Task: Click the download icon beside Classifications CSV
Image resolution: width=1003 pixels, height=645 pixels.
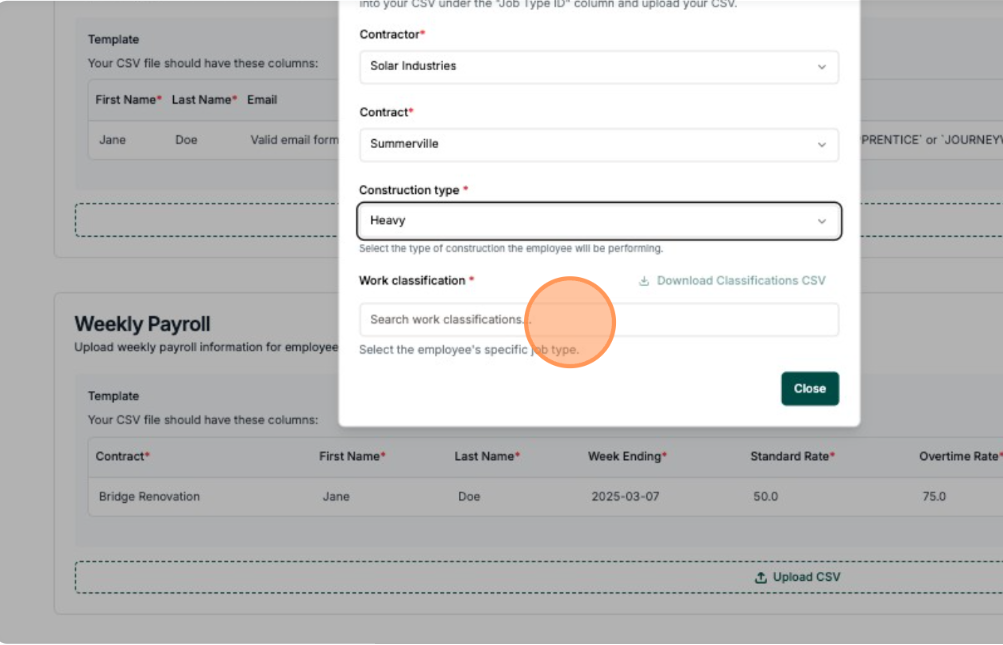Action: (x=643, y=281)
